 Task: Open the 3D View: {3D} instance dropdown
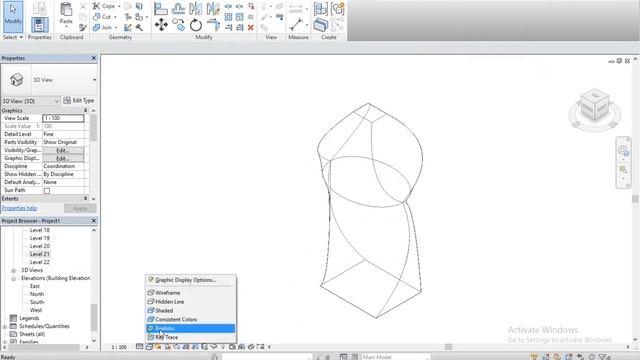[57, 101]
